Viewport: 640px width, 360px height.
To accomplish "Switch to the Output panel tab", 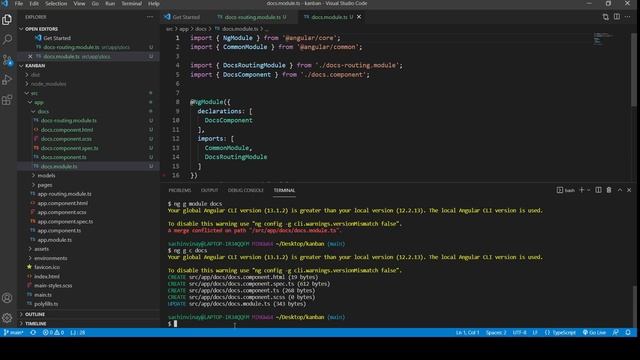I will [209, 190].
